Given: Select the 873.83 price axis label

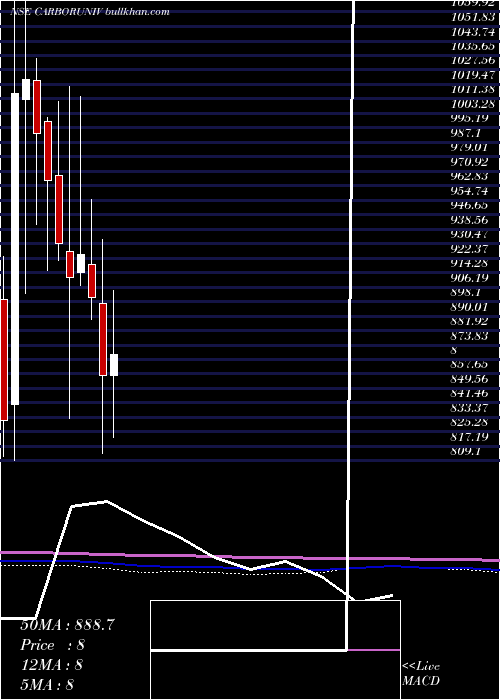Looking at the screenshot, I should [470, 336].
